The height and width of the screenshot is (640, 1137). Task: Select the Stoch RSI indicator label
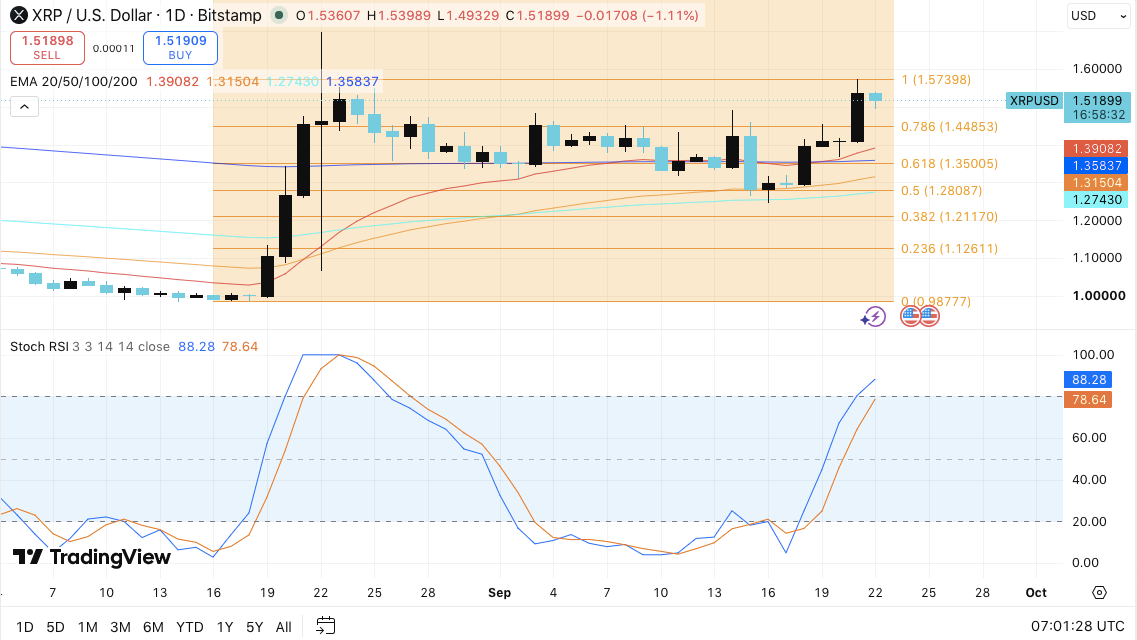point(38,346)
